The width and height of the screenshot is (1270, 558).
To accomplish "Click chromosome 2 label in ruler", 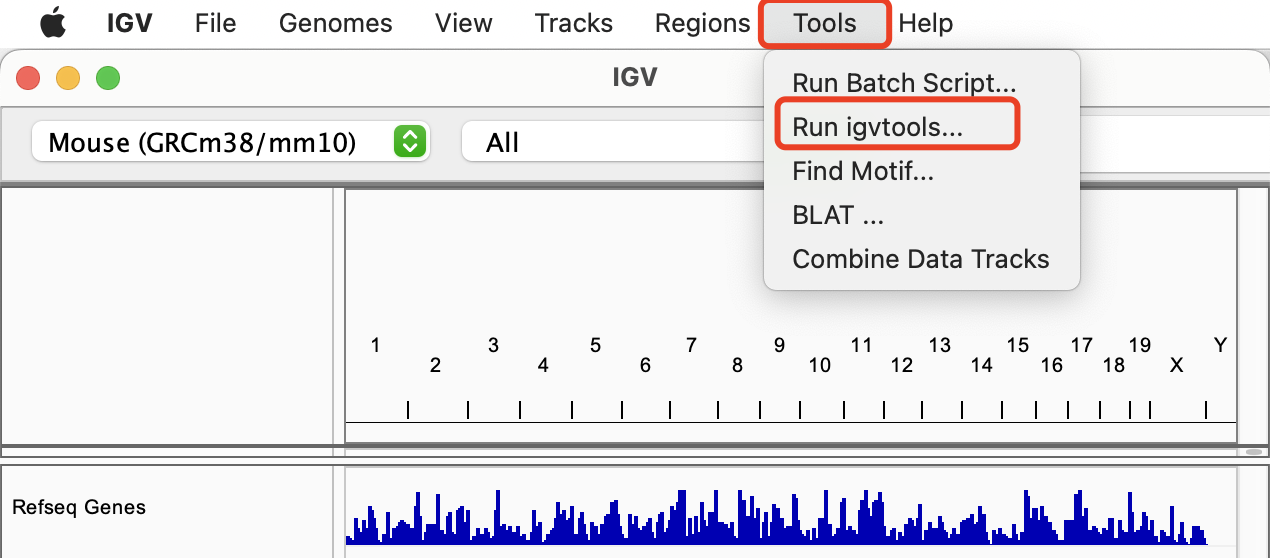I will click(x=435, y=365).
